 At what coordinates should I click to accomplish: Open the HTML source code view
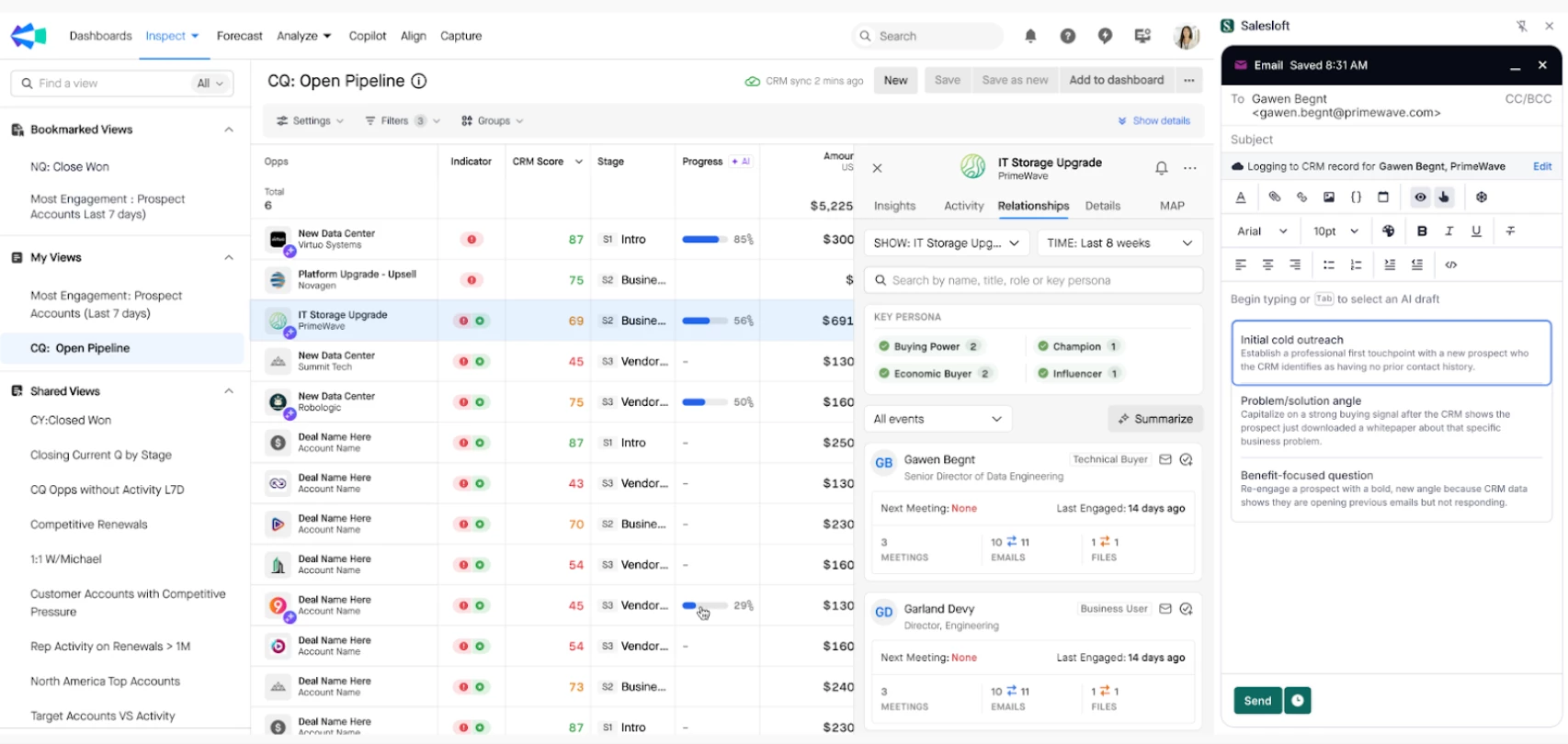coord(1451,265)
